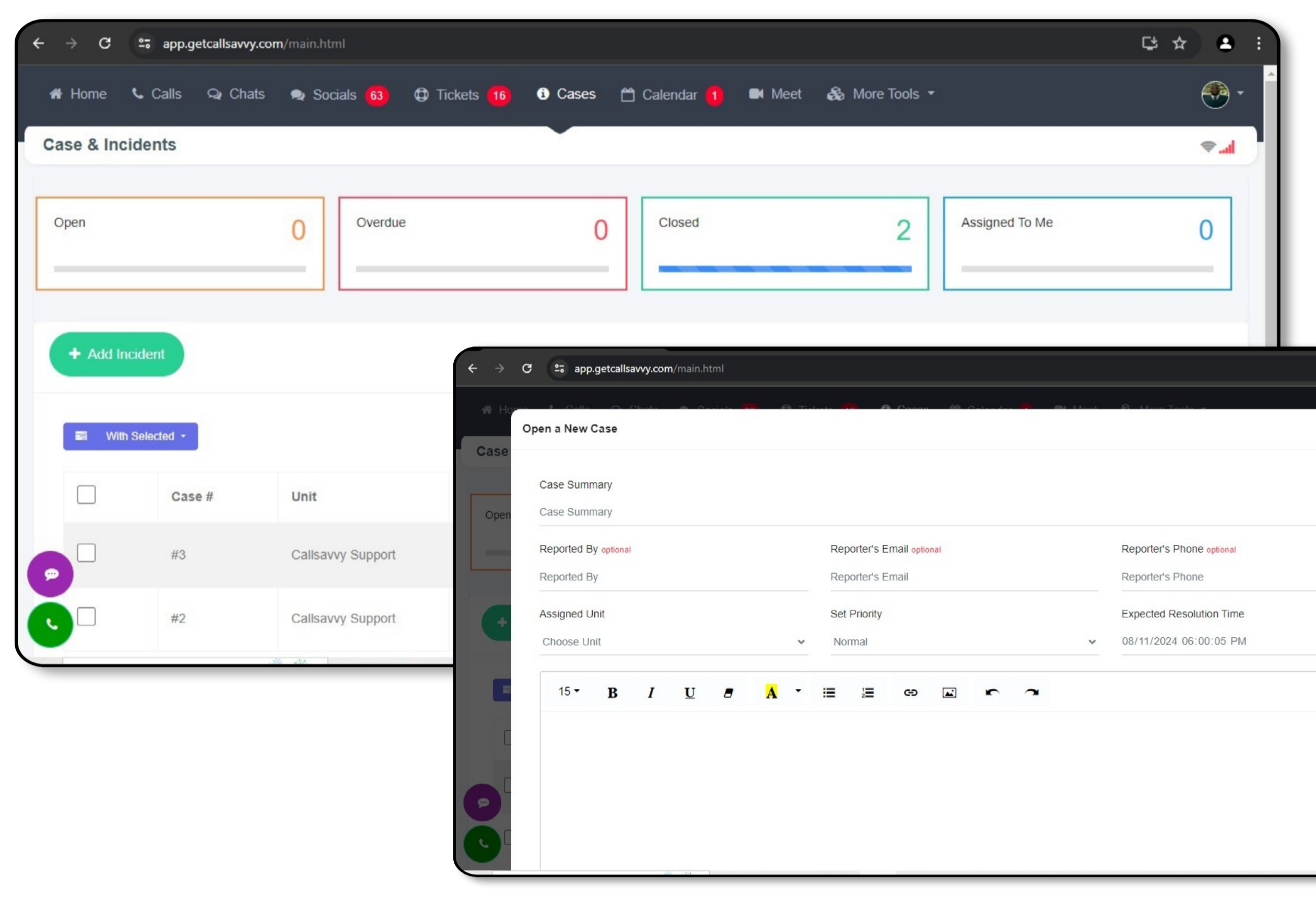Expand the With Selected menu

click(130, 435)
